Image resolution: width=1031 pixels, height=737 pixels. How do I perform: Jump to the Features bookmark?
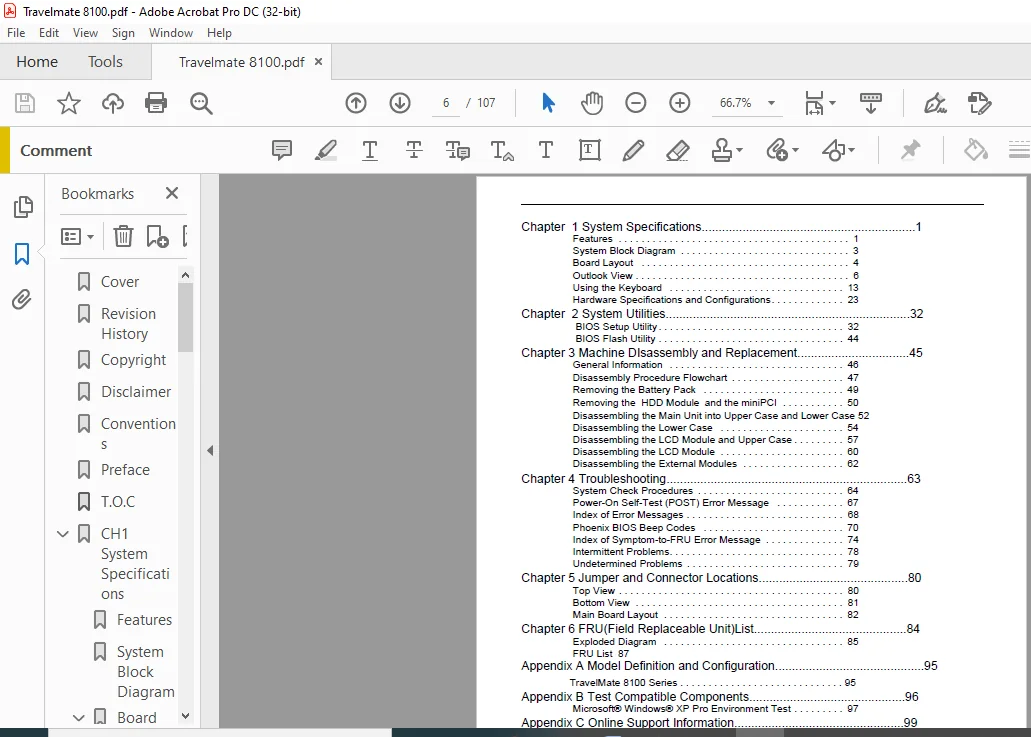point(144,620)
